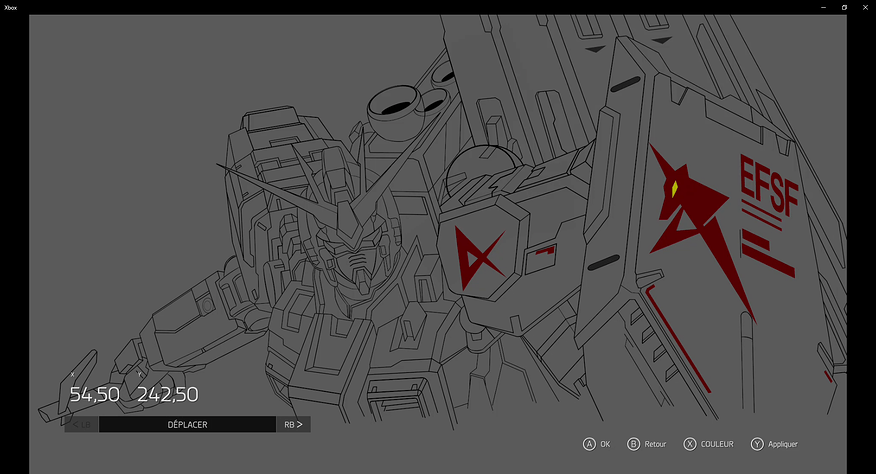
Task: Select the EFSF red decal text
Action: (769, 186)
